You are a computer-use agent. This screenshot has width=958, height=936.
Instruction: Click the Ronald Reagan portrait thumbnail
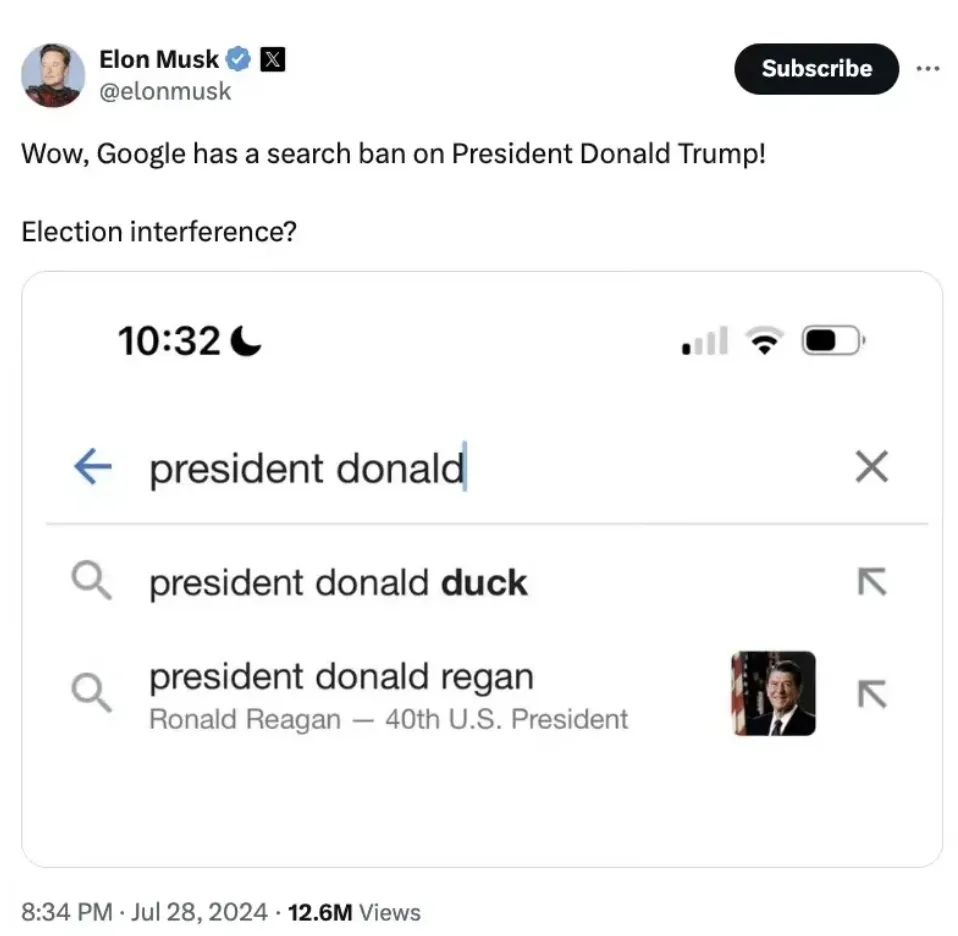[x=773, y=693]
